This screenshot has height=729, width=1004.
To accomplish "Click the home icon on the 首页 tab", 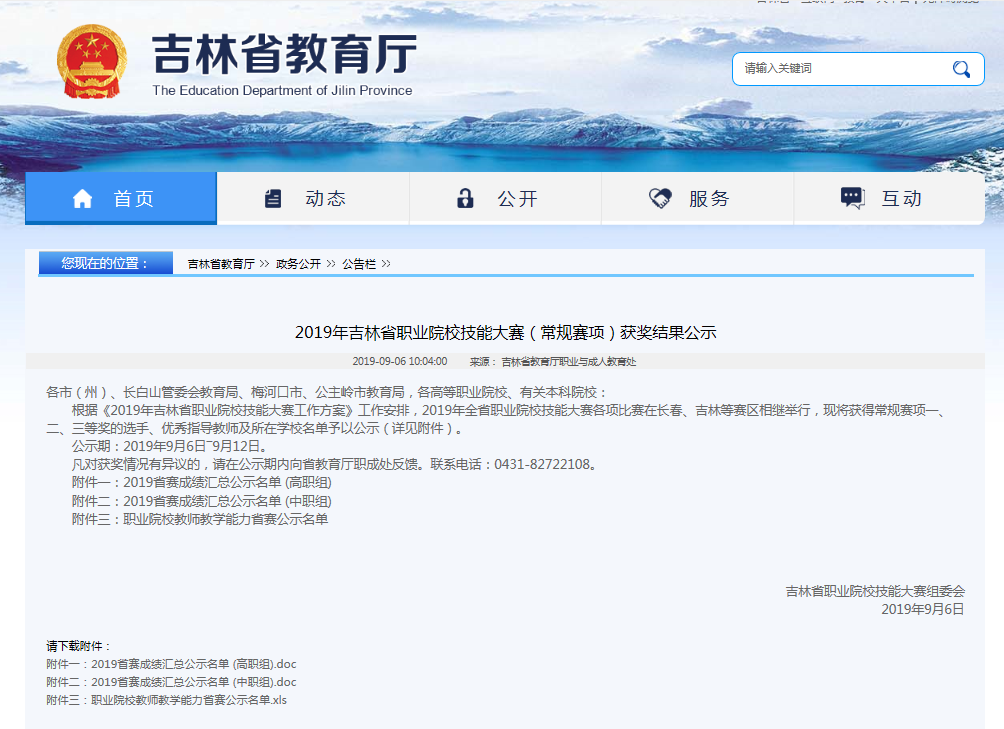I will coord(83,197).
